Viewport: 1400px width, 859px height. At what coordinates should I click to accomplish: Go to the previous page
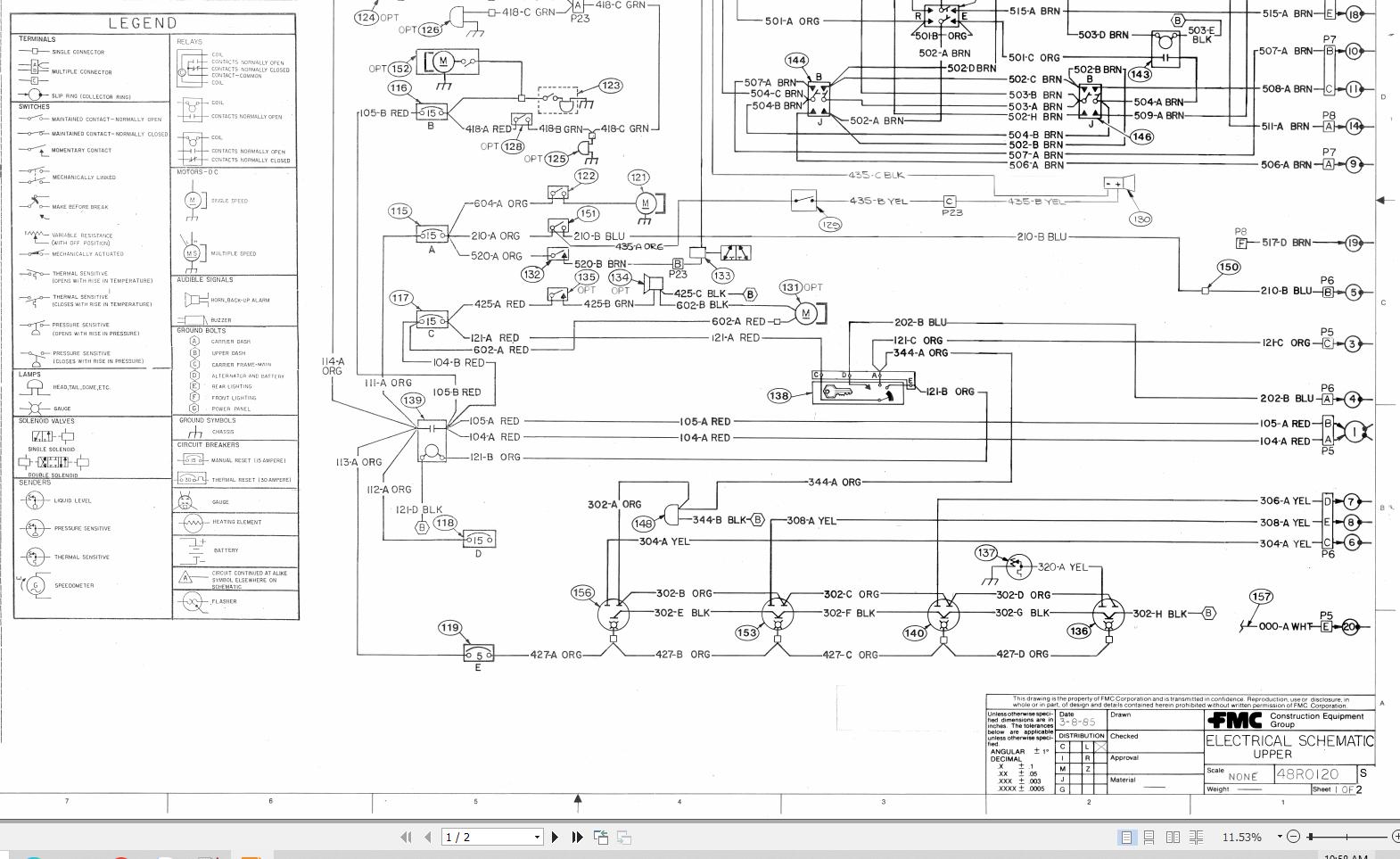click(428, 837)
